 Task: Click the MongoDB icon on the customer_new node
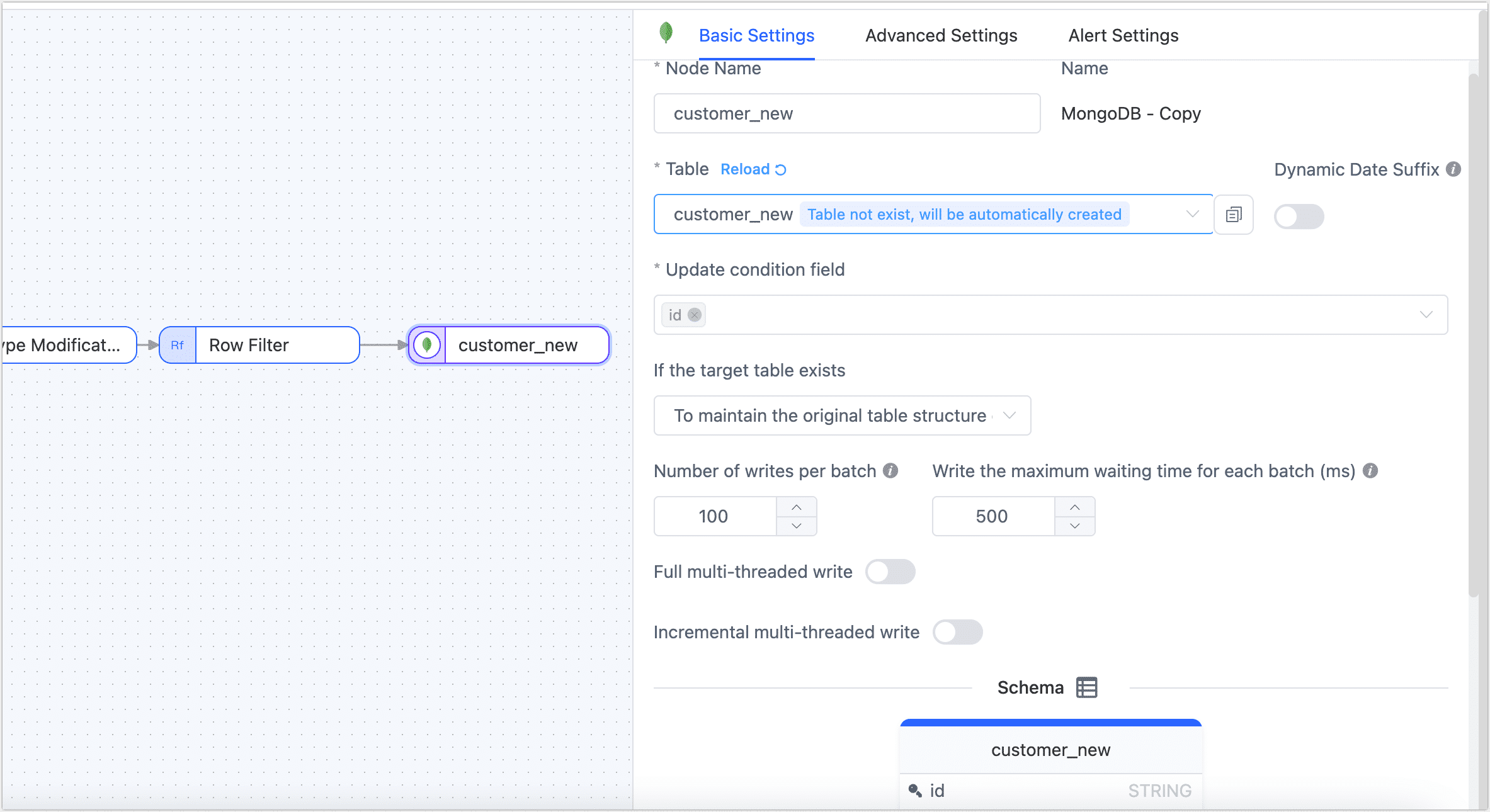[x=427, y=345]
